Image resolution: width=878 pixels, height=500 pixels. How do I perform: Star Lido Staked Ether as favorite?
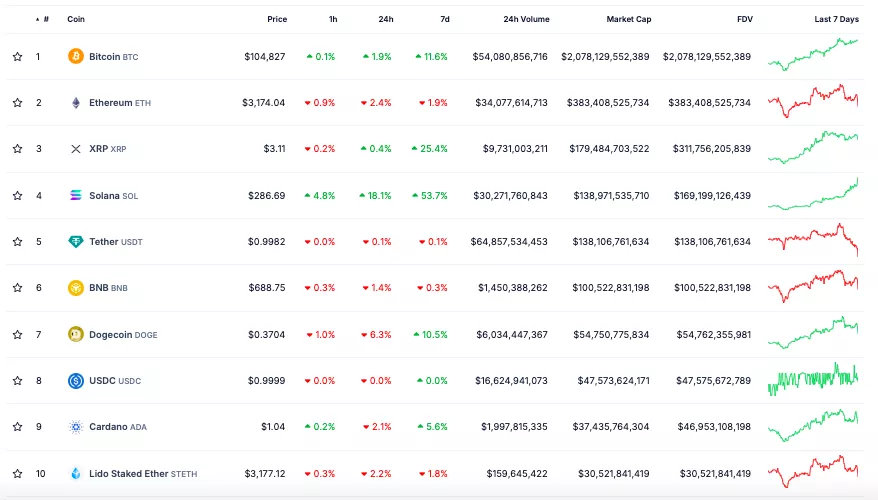coord(17,474)
